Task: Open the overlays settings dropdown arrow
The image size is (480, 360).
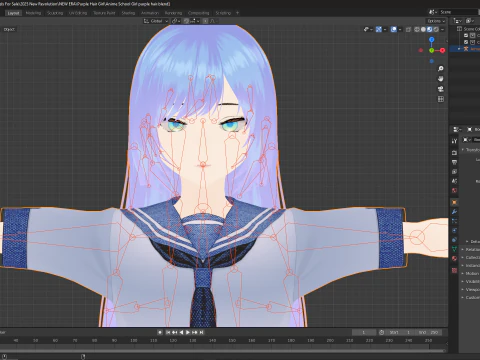Action: click(400, 29)
